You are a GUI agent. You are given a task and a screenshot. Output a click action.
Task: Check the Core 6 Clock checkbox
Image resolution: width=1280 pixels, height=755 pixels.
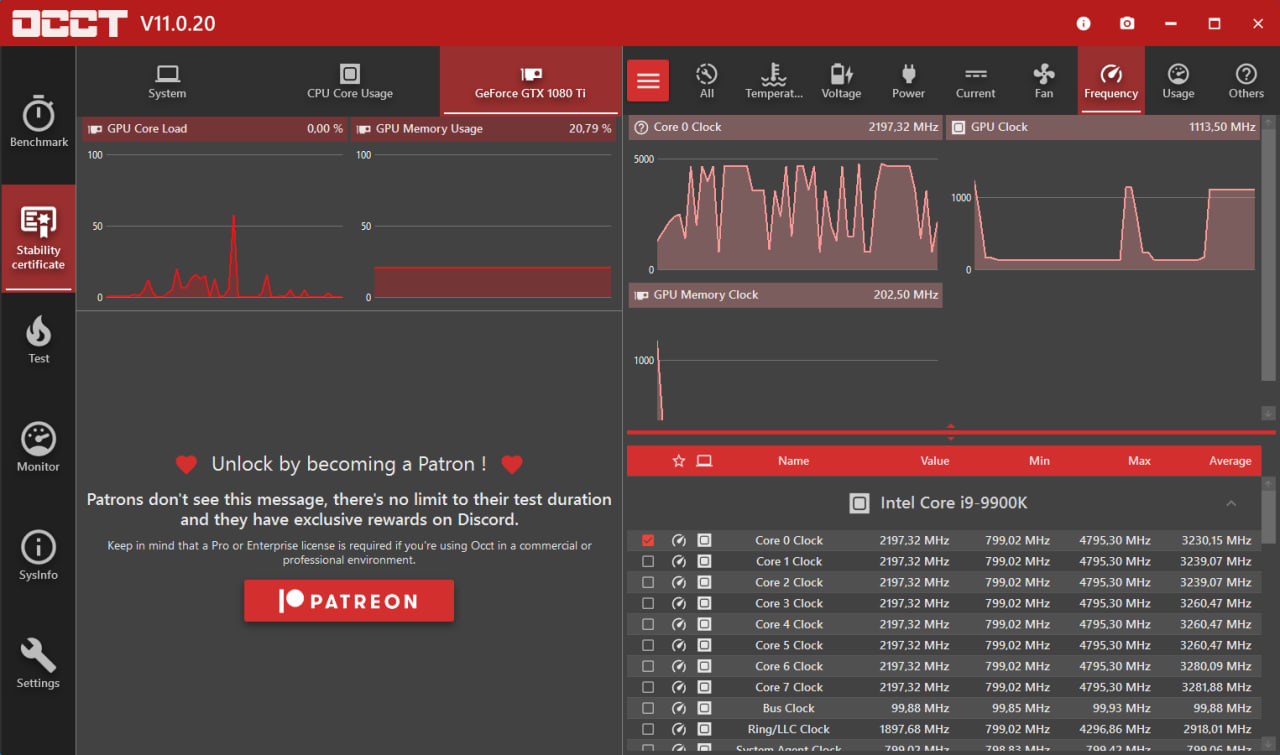648,666
